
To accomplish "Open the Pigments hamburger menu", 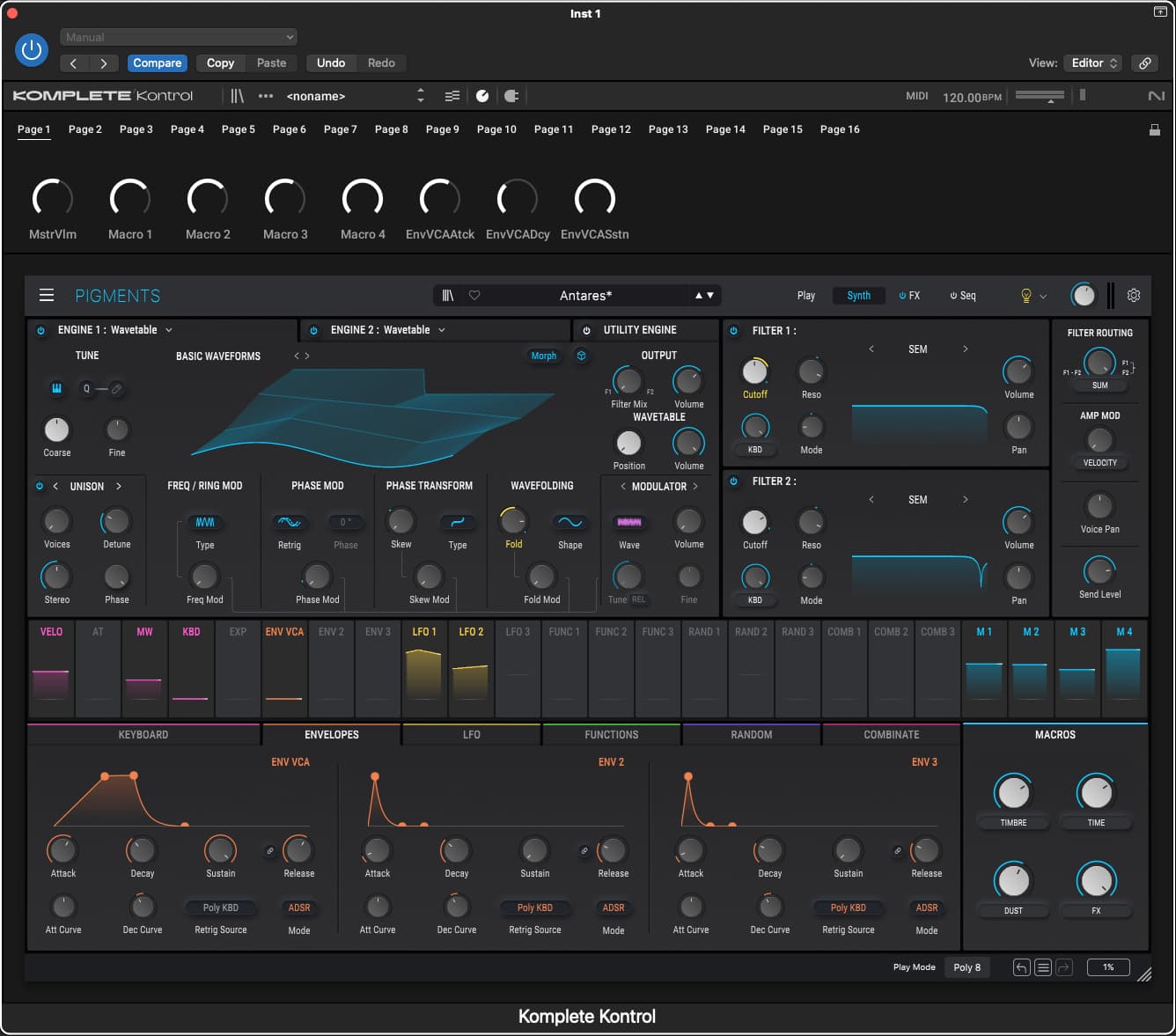I will 47,295.
